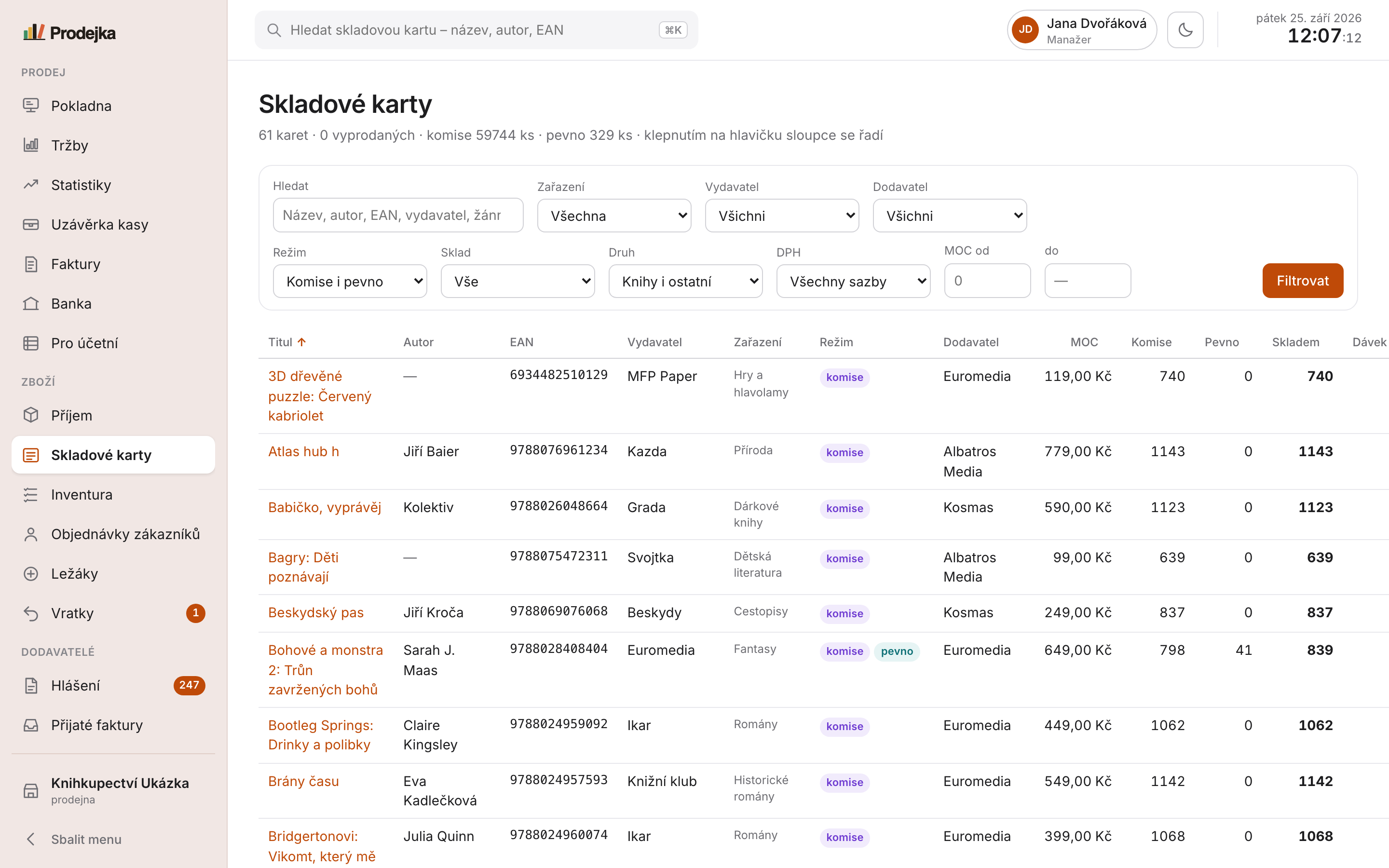Viewport: 1389px width, 868px height.
Task: Click the Ležáky plus-circle icon
Action: click(x=31, y=574)
